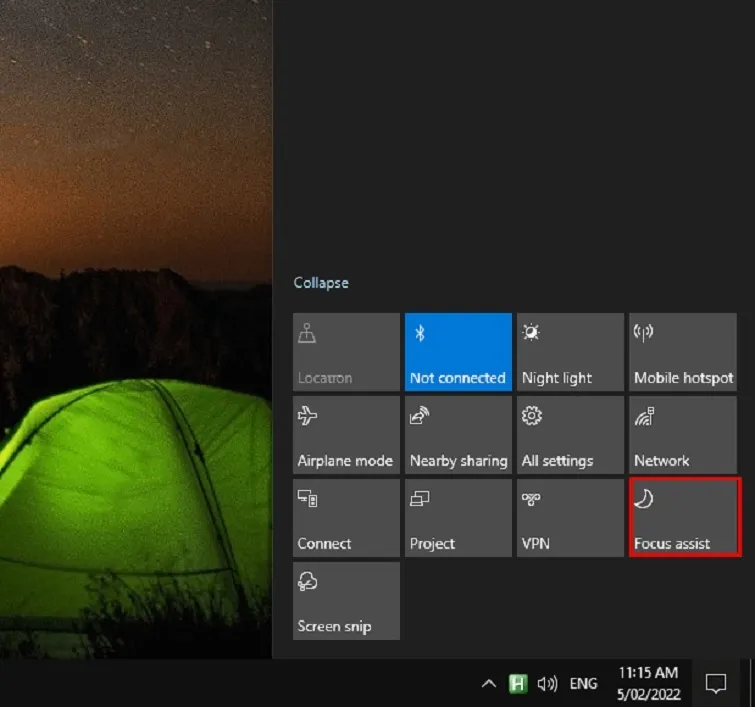This screenshot has width=755, height=707.
Task: Toggle Bluetooth Not connected tile
Action: (458, 352)
